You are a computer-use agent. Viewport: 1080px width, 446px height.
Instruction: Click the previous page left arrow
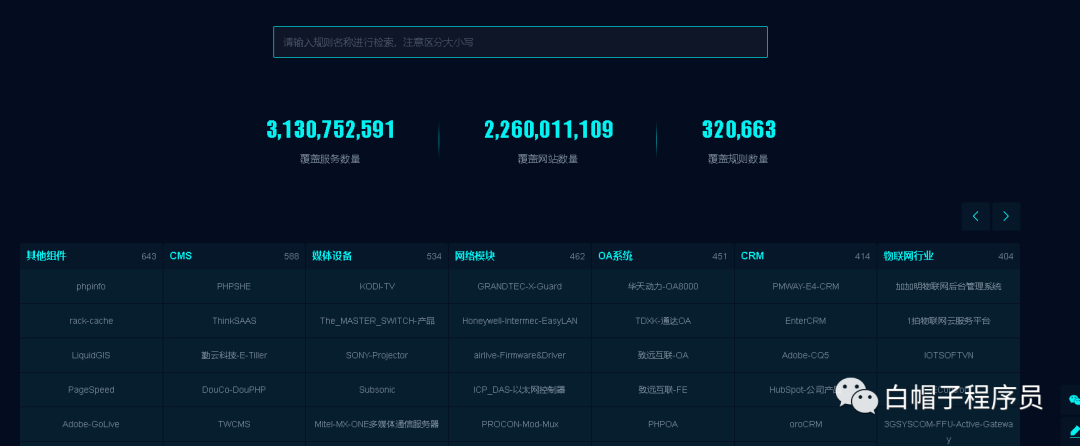975,216
